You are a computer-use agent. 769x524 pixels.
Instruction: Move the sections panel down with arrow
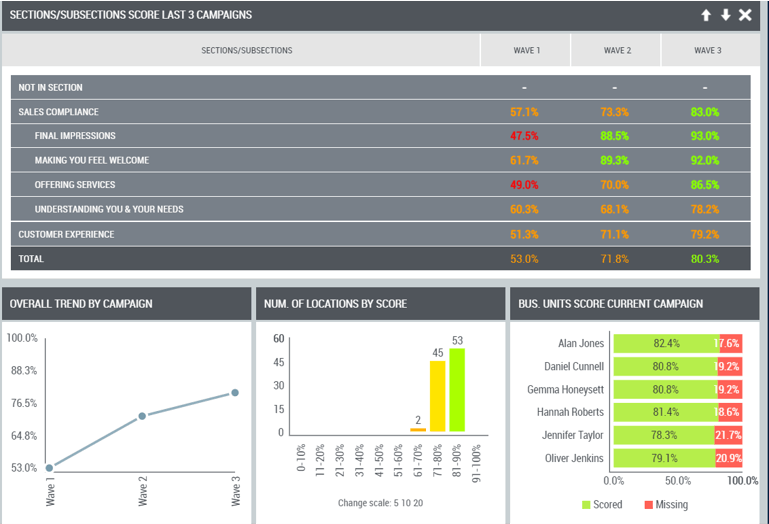(725, 15)
